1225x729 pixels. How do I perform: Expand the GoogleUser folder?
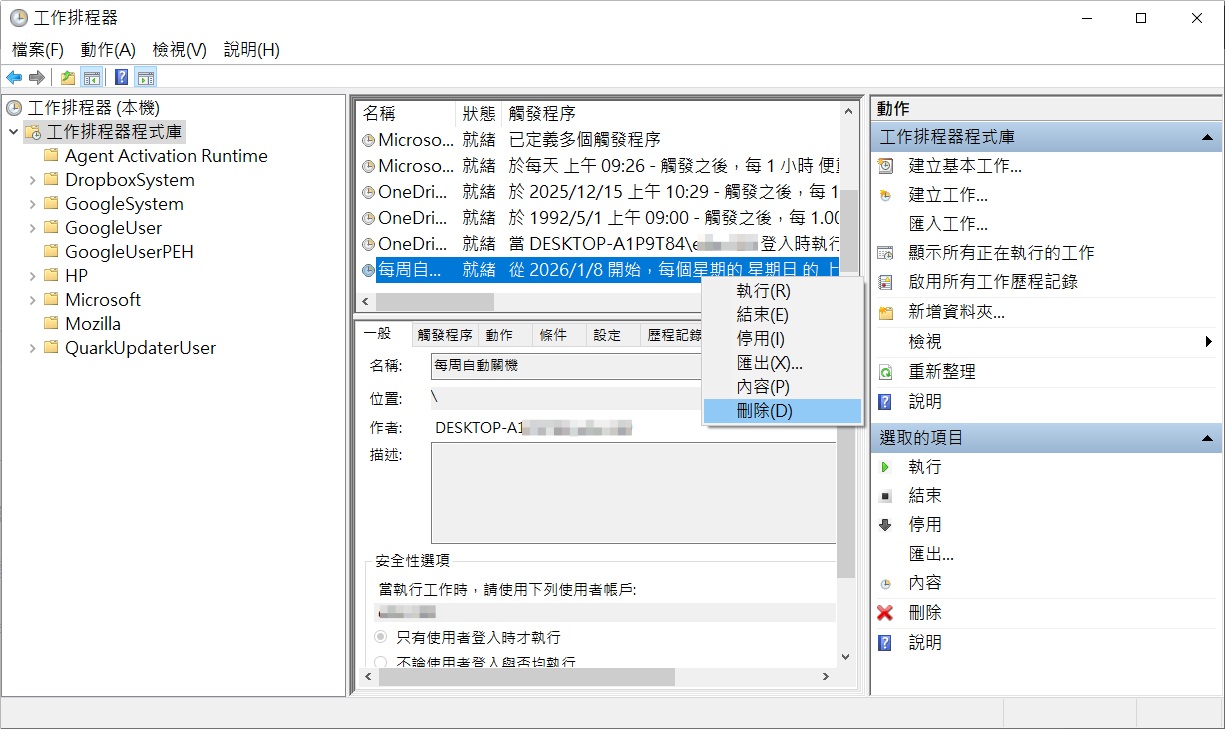point(32,228)
